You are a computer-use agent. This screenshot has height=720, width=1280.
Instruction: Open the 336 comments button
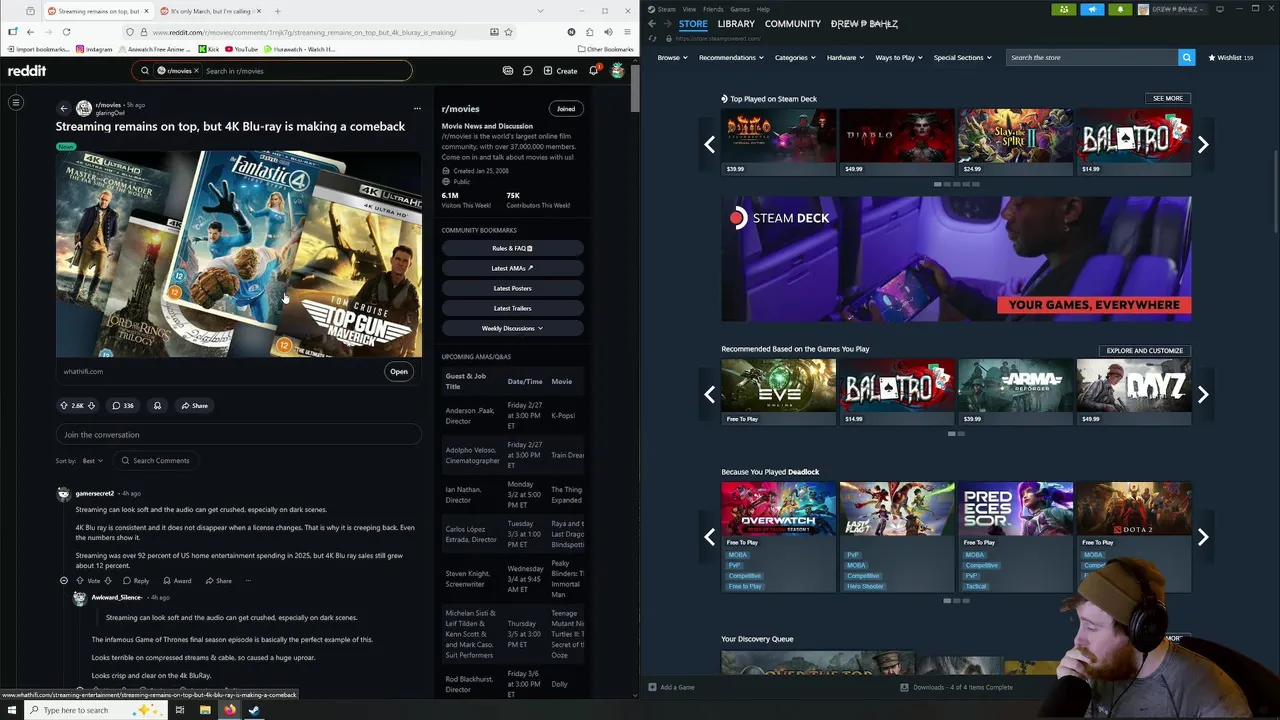coord(123,406)
